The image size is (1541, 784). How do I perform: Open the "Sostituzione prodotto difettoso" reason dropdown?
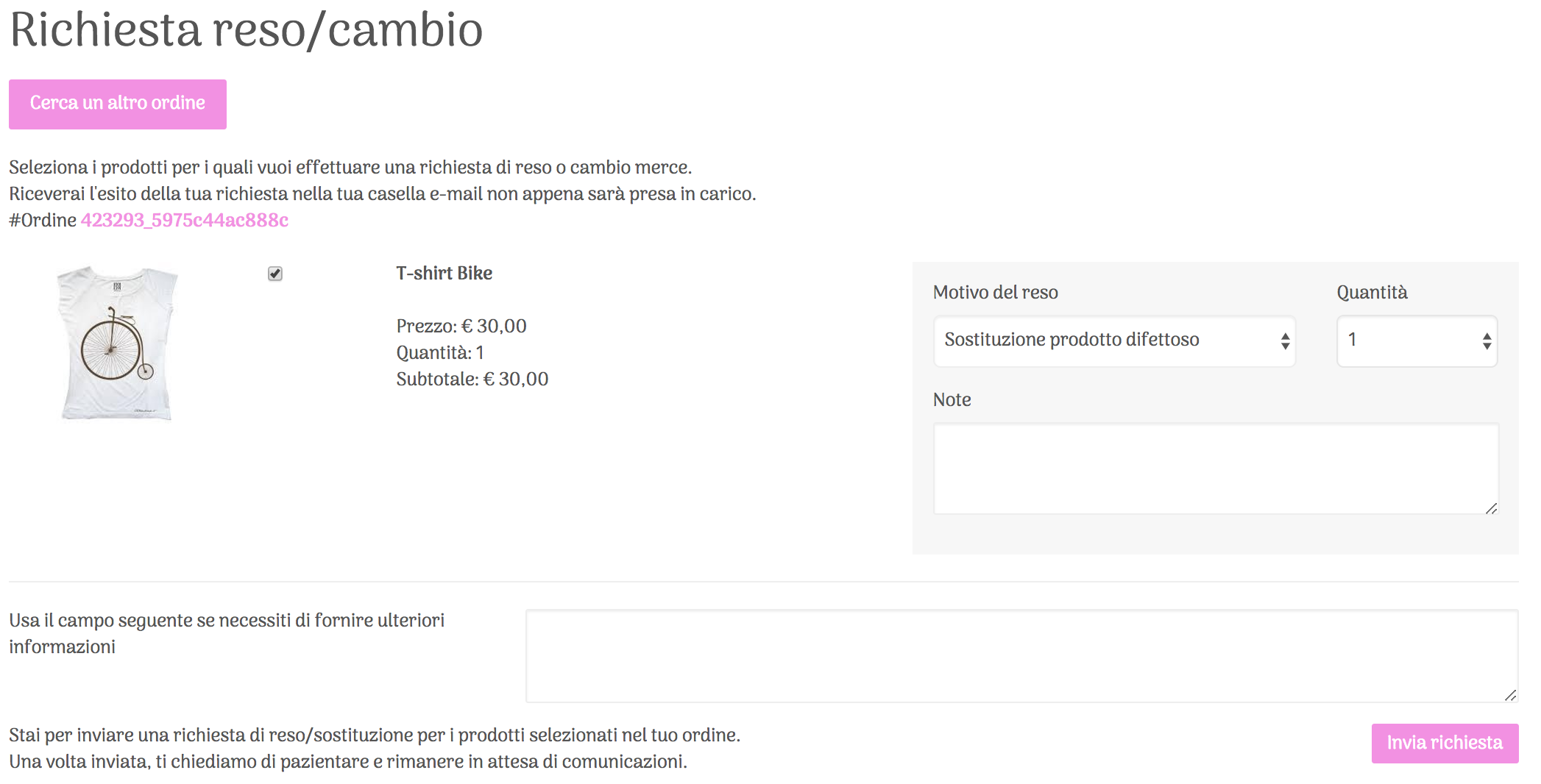(1104, 341)
